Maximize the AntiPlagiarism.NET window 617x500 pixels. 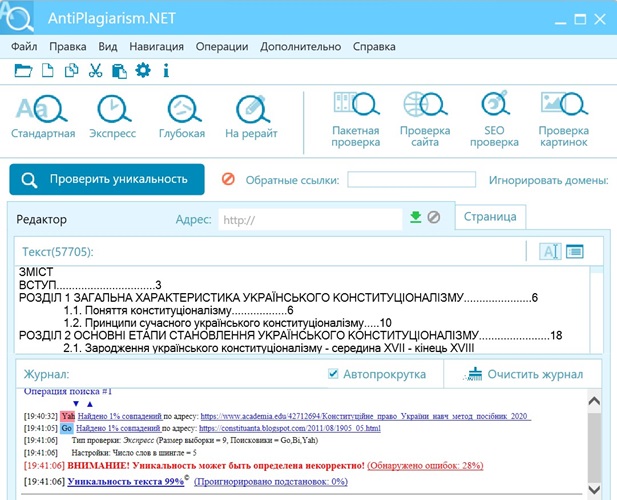(580, 19)
